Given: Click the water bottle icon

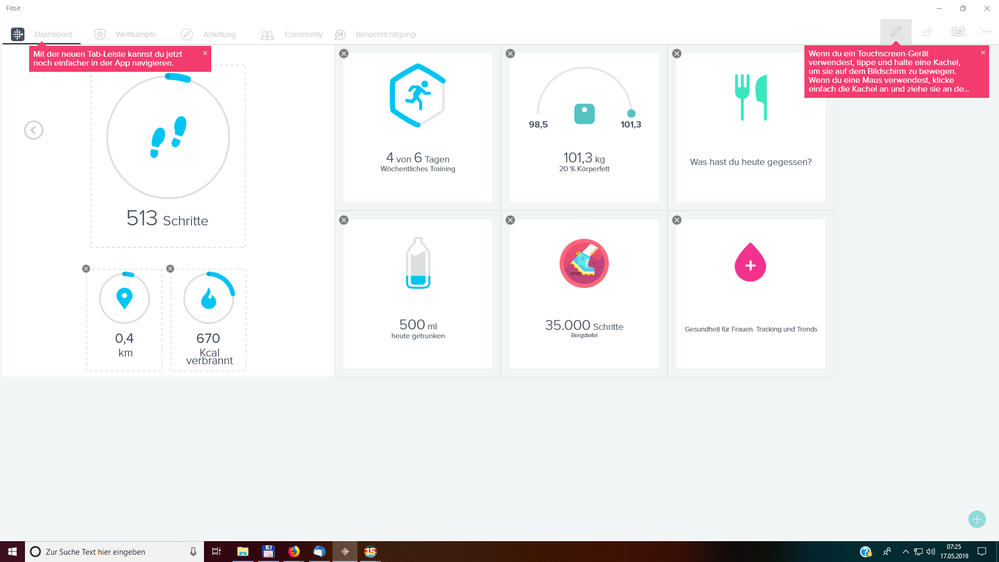Looking at the screenshot, I should (x=418, y=264).
